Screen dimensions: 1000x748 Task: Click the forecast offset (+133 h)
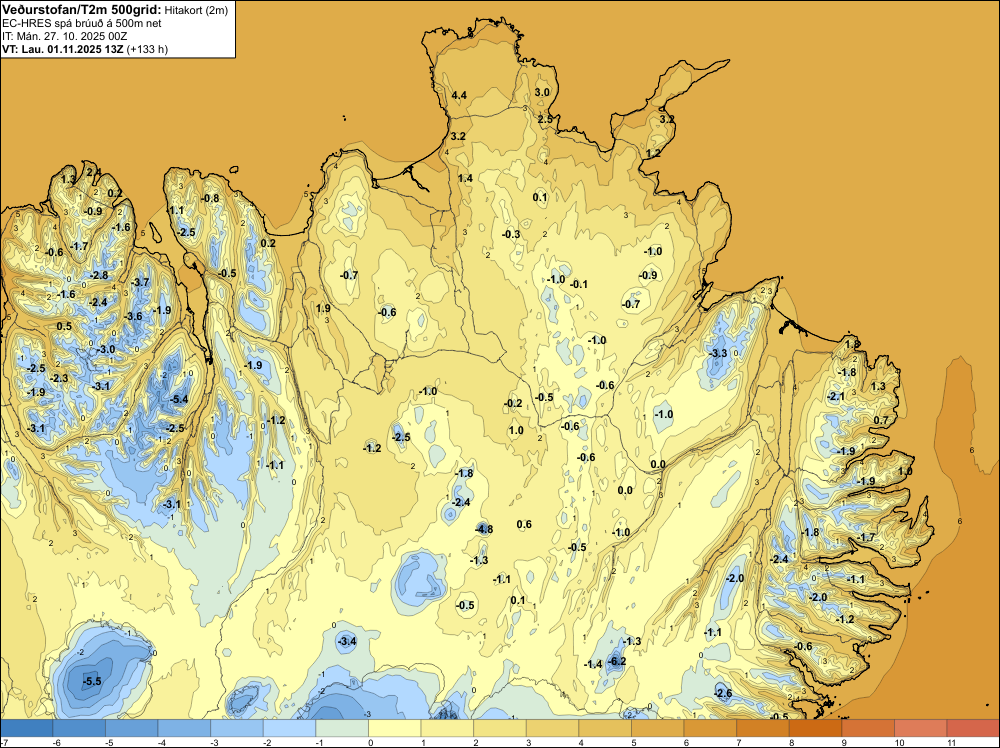coord(147,49)
